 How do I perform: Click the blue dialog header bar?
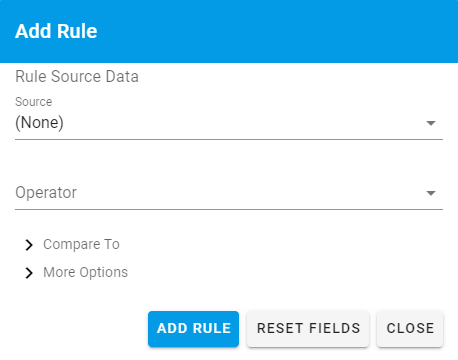coord(229,31)
